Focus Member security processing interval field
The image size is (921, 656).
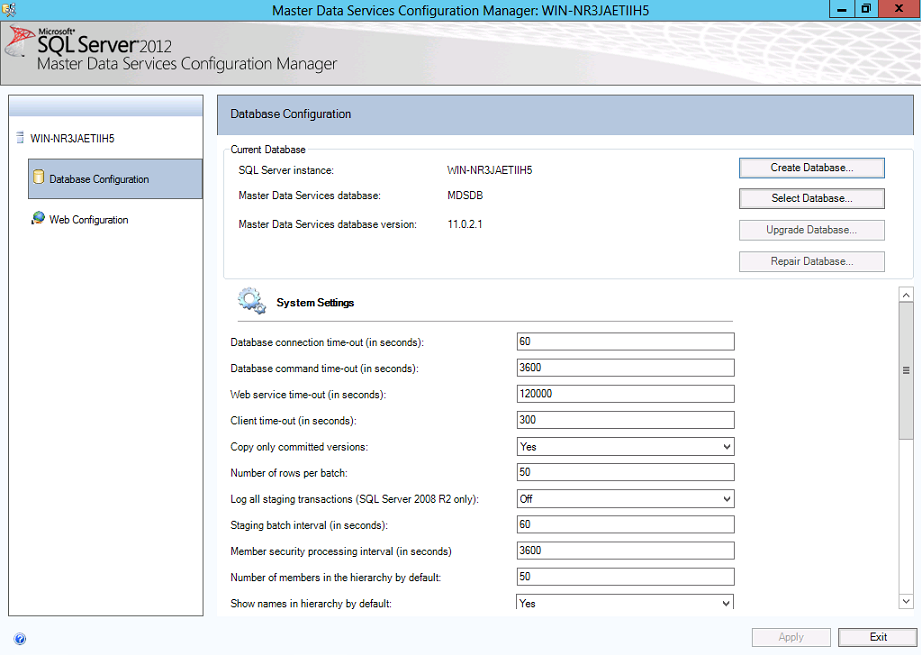626,551
